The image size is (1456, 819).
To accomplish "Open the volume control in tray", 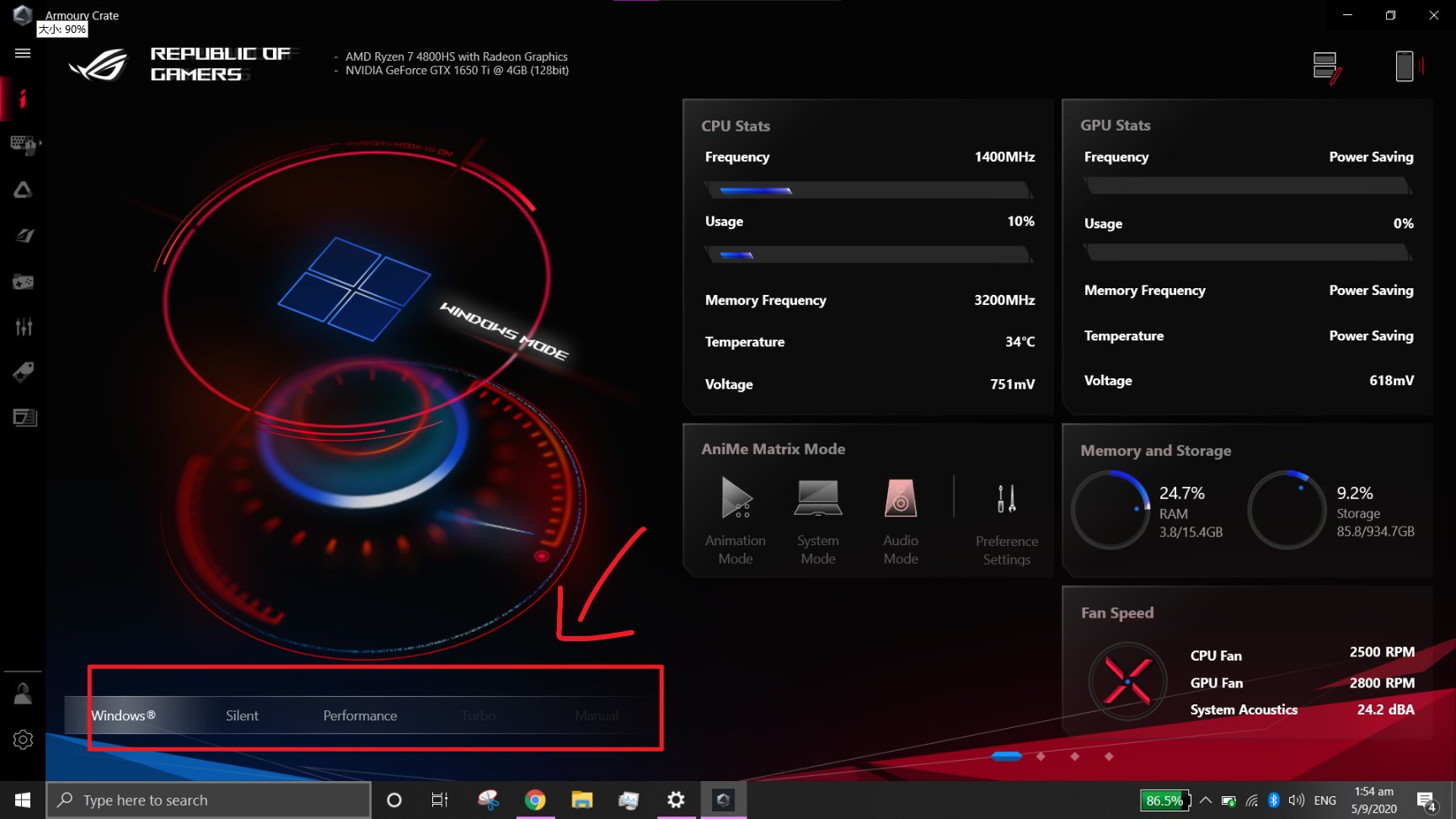I will pos(1296,800).
